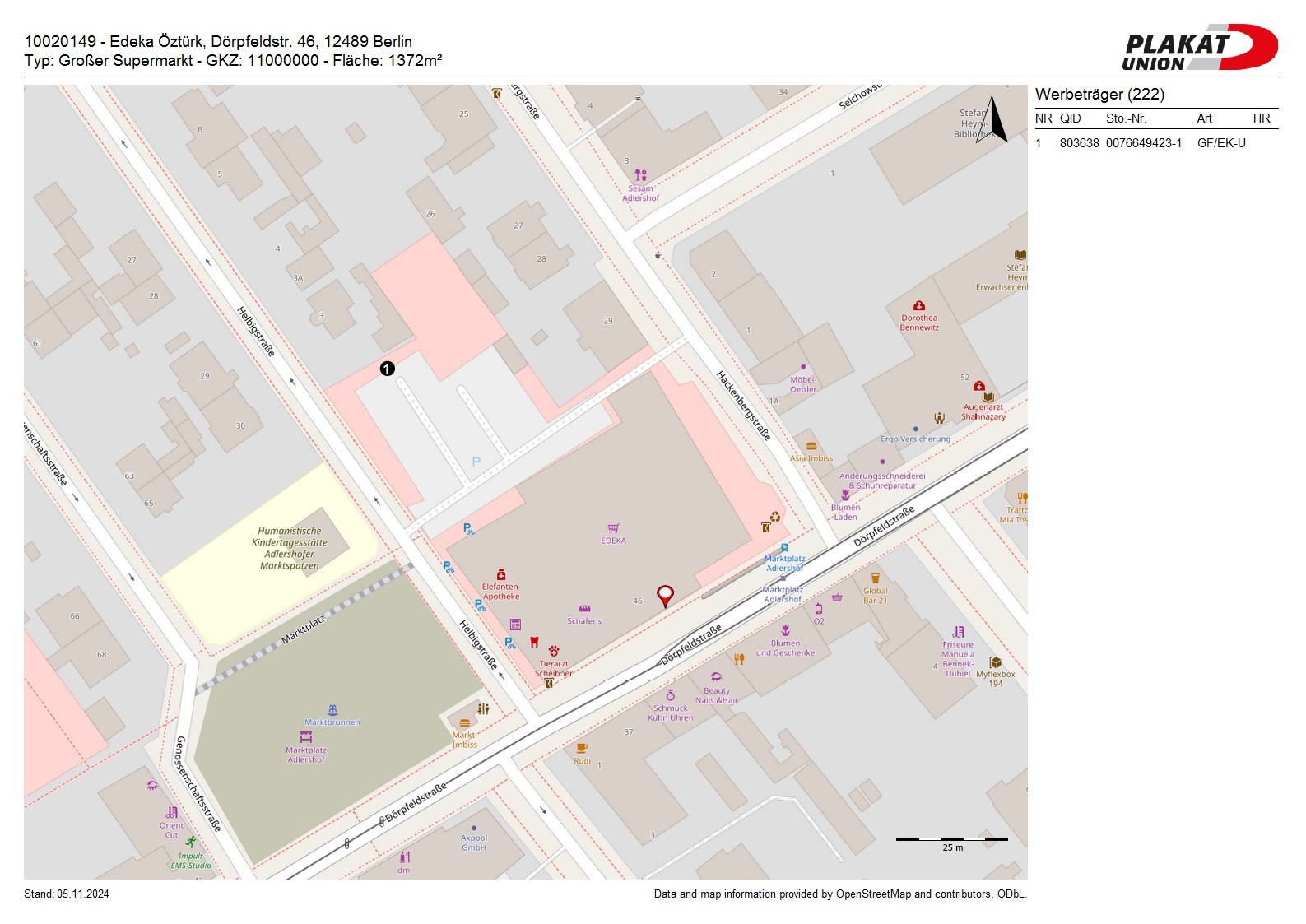The height and width of the screenshot is (924, 1306).
Task: Click the Rudi café cup icon
Action: tap(582, 748)
